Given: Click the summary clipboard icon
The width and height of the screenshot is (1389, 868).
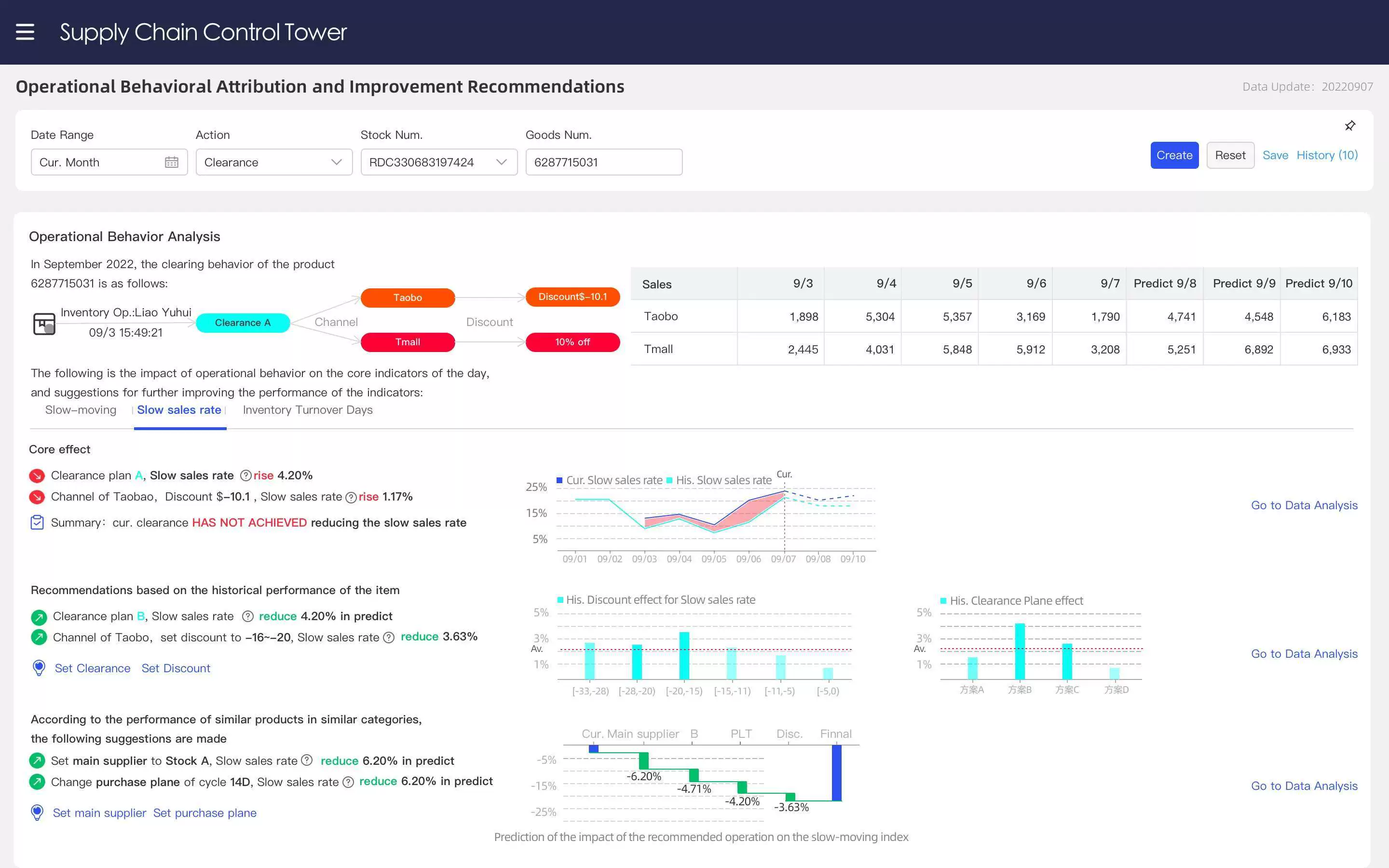Looking at the screenshot, I should [x=37, y=522].
